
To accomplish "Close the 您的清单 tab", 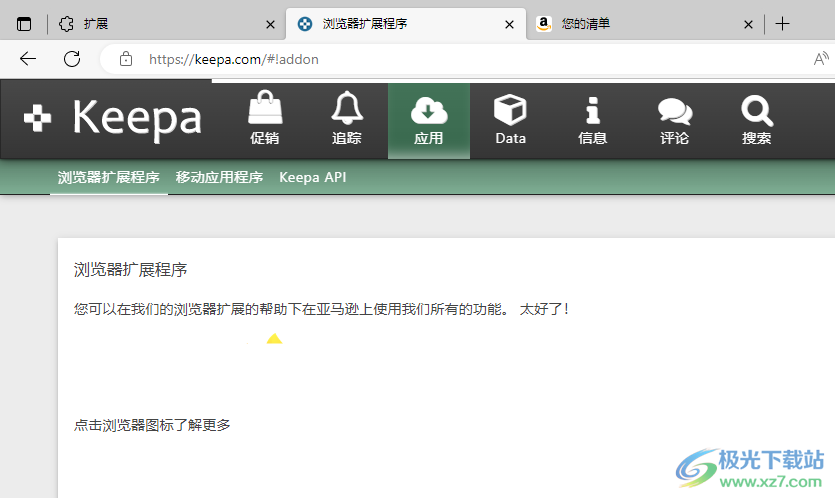I will pos(748,25).
